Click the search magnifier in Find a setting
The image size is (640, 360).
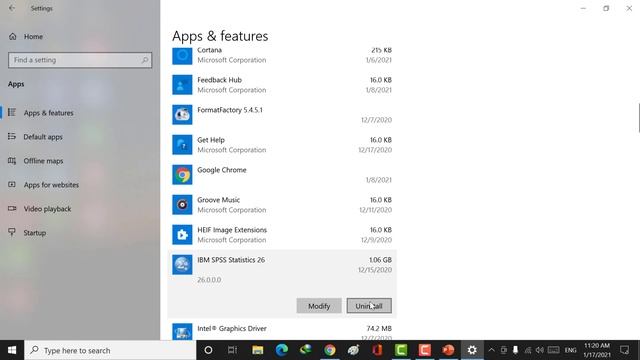point(144,60)
